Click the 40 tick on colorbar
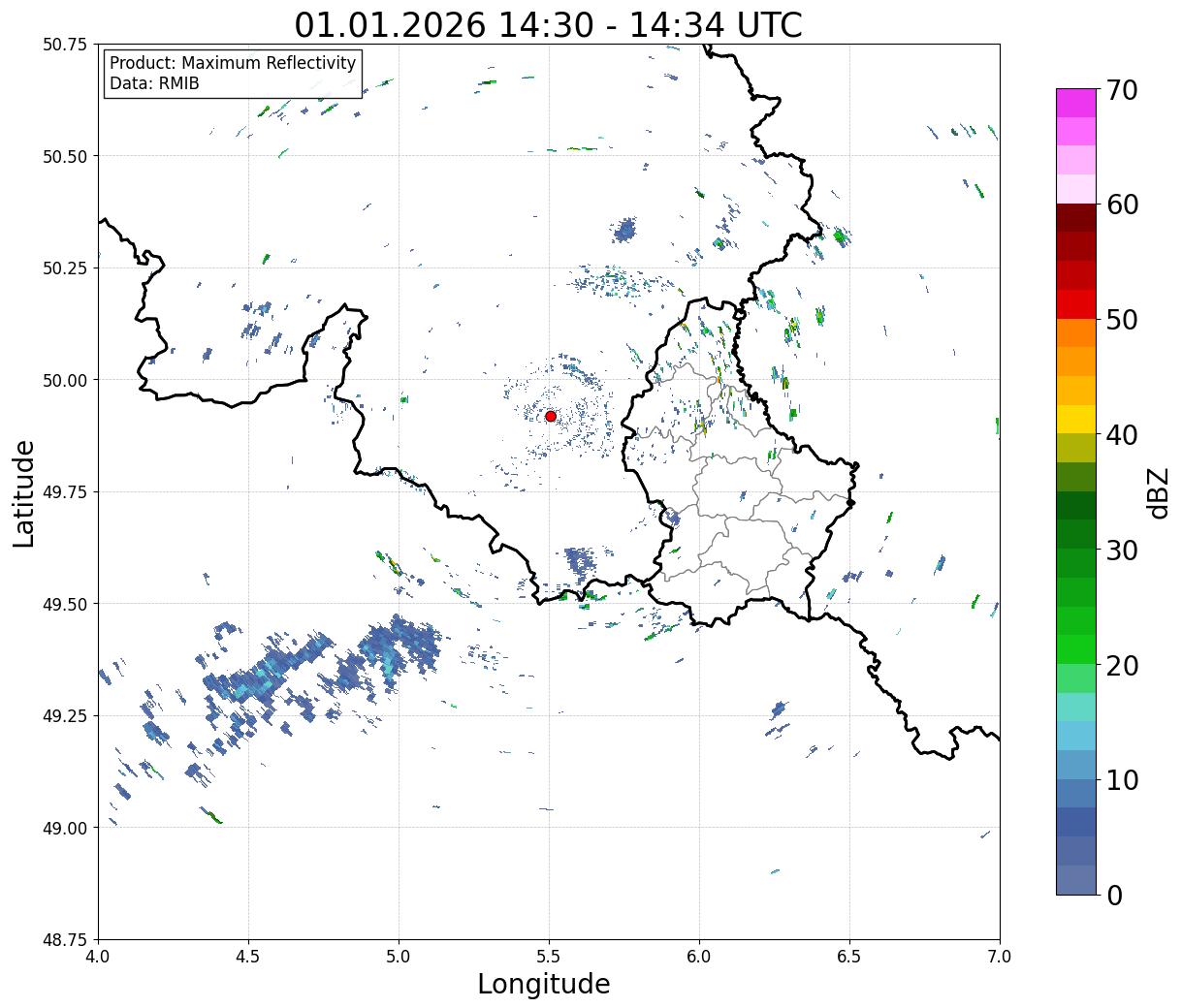1182x1008 pixels. [1122, 434]
